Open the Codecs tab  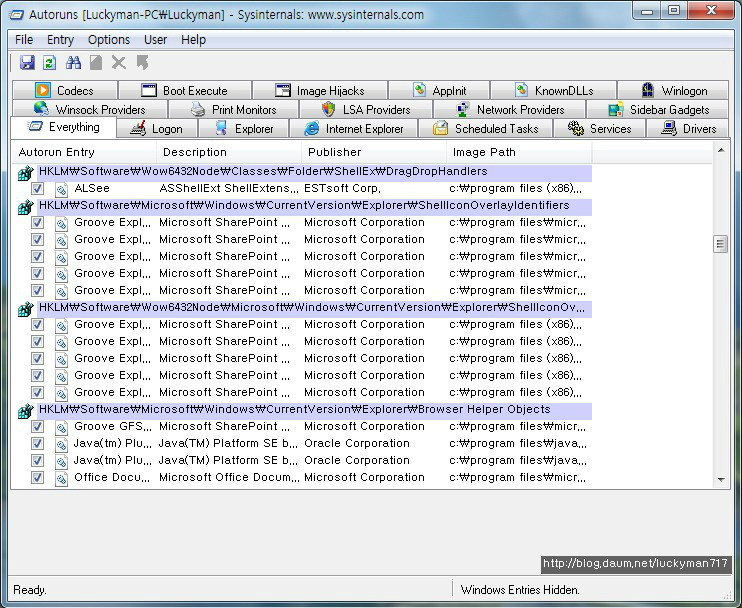point(65,90)
